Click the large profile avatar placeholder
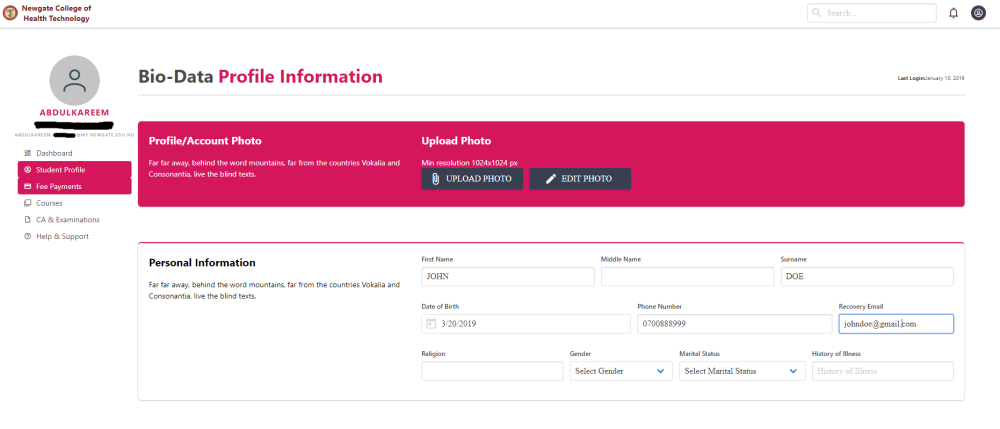This screenshot has width=1000, height=429. (74, 81)
